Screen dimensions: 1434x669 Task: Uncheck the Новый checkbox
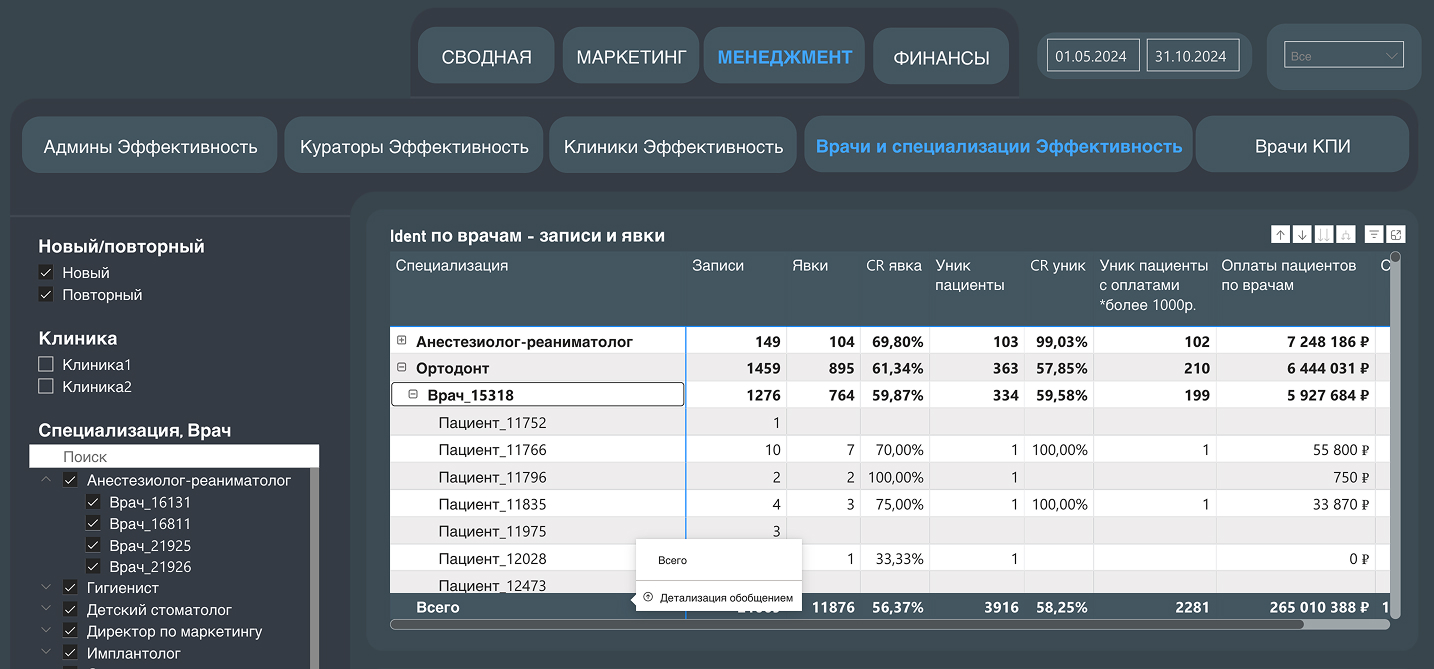coord(46,273)
